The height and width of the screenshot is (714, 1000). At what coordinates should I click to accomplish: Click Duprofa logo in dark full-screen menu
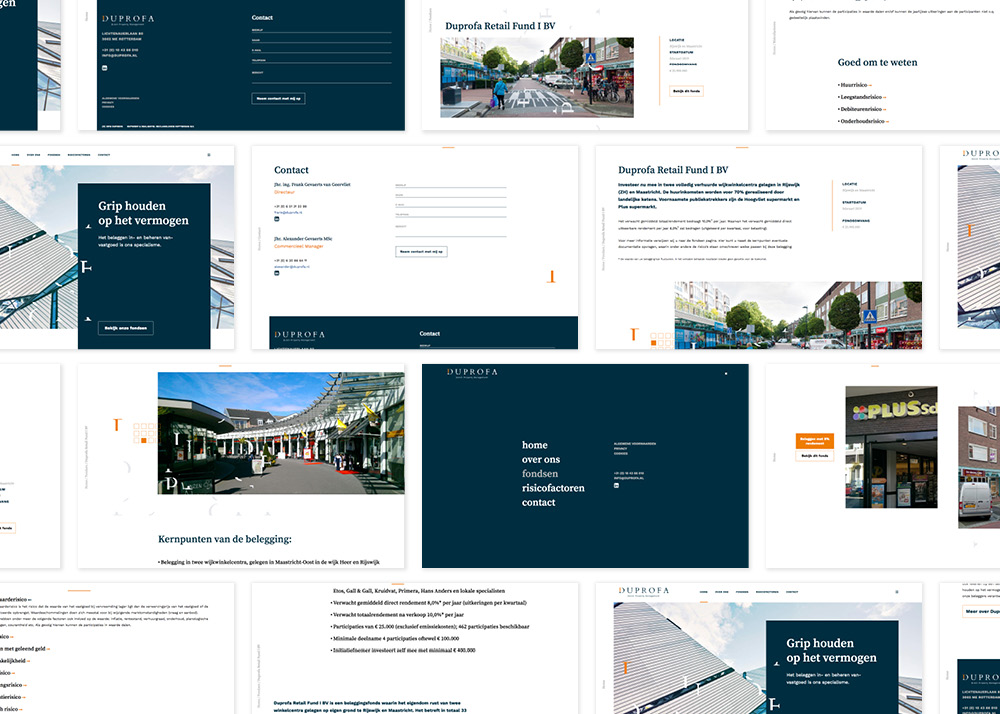click(472, 373)
